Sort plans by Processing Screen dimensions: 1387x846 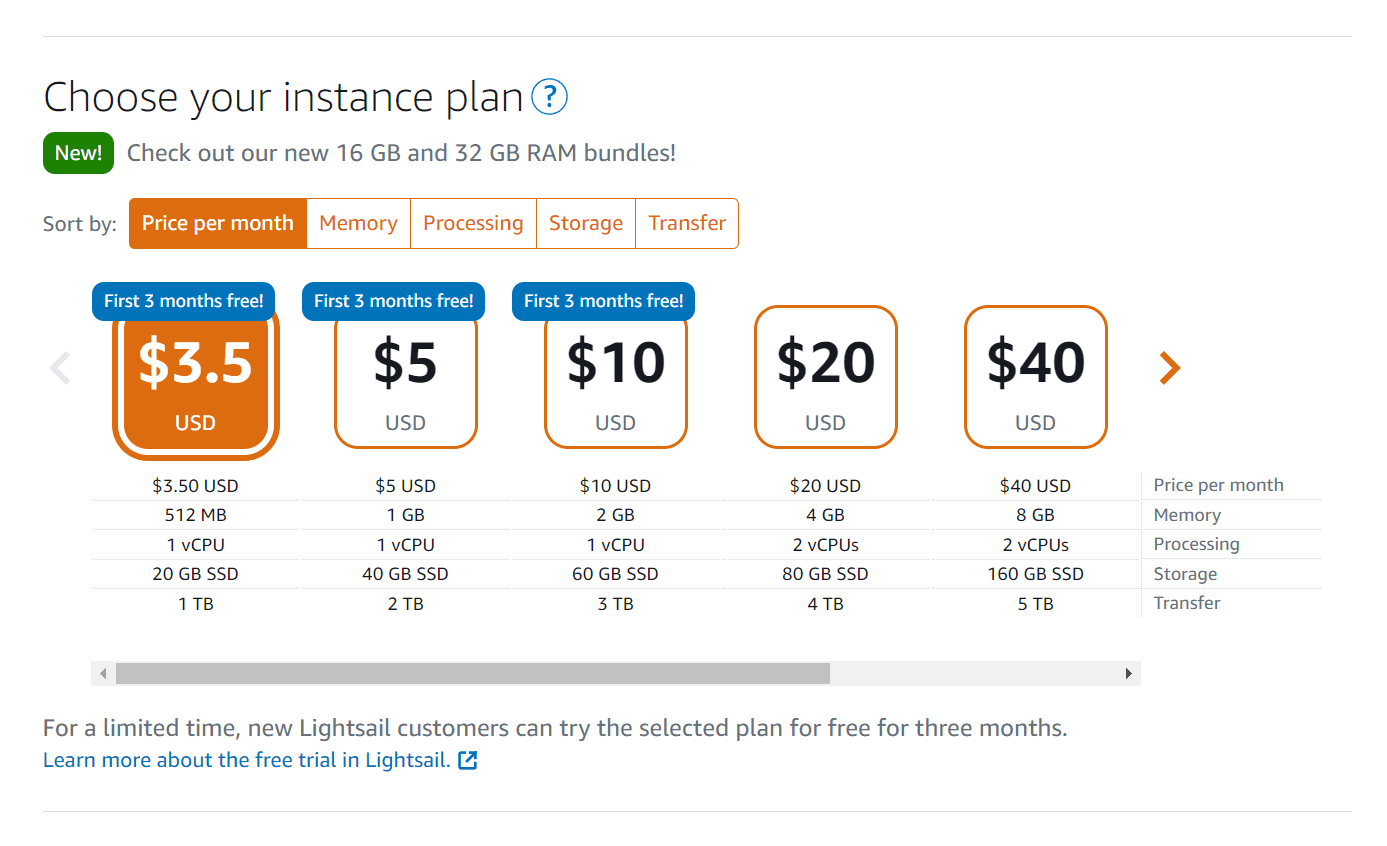[473, 223]
